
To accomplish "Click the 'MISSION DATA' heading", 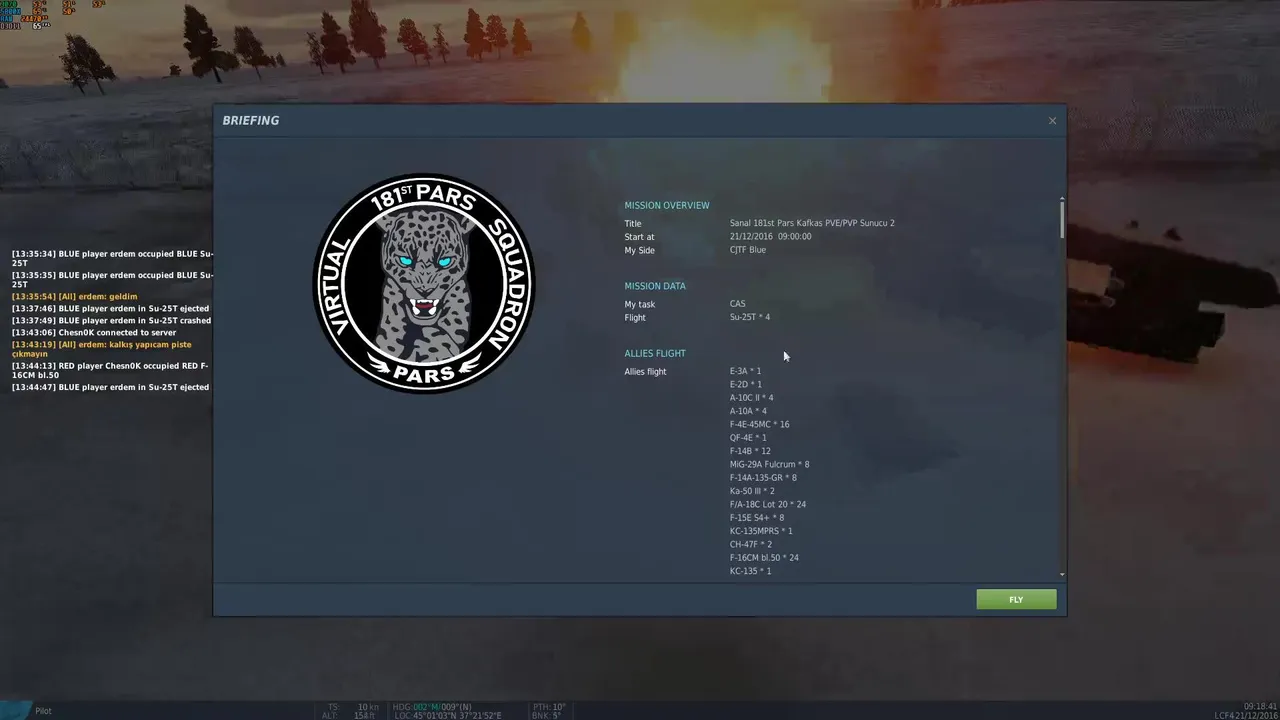I will [655, 286].
